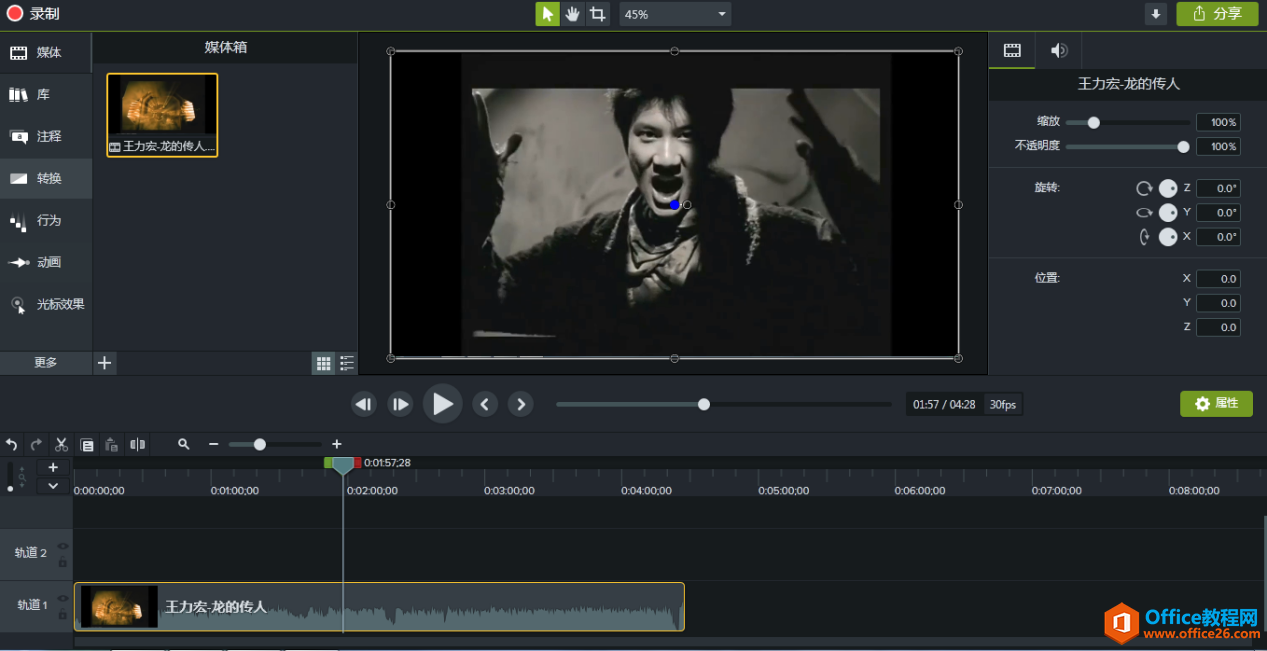Jump to previous marker with left chevron
This screenshot has height=651, width=1267.
(x=485, y=405)
